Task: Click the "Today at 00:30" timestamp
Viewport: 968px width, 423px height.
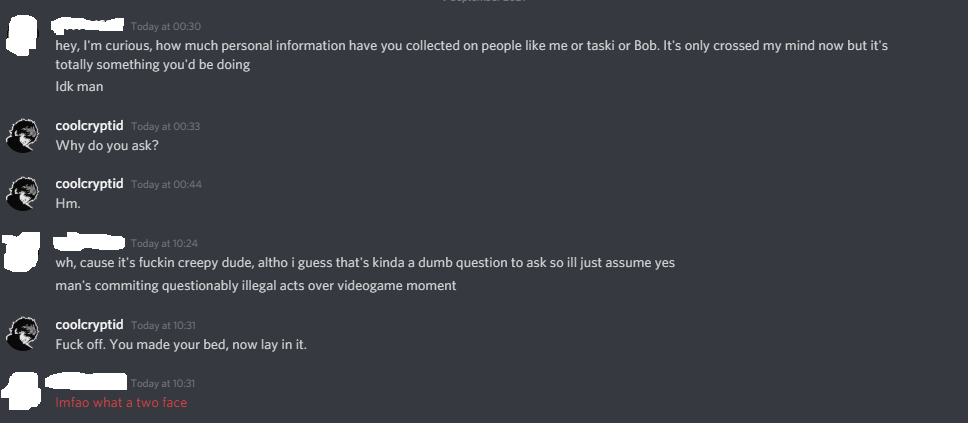Action: (x=165, y=26)
